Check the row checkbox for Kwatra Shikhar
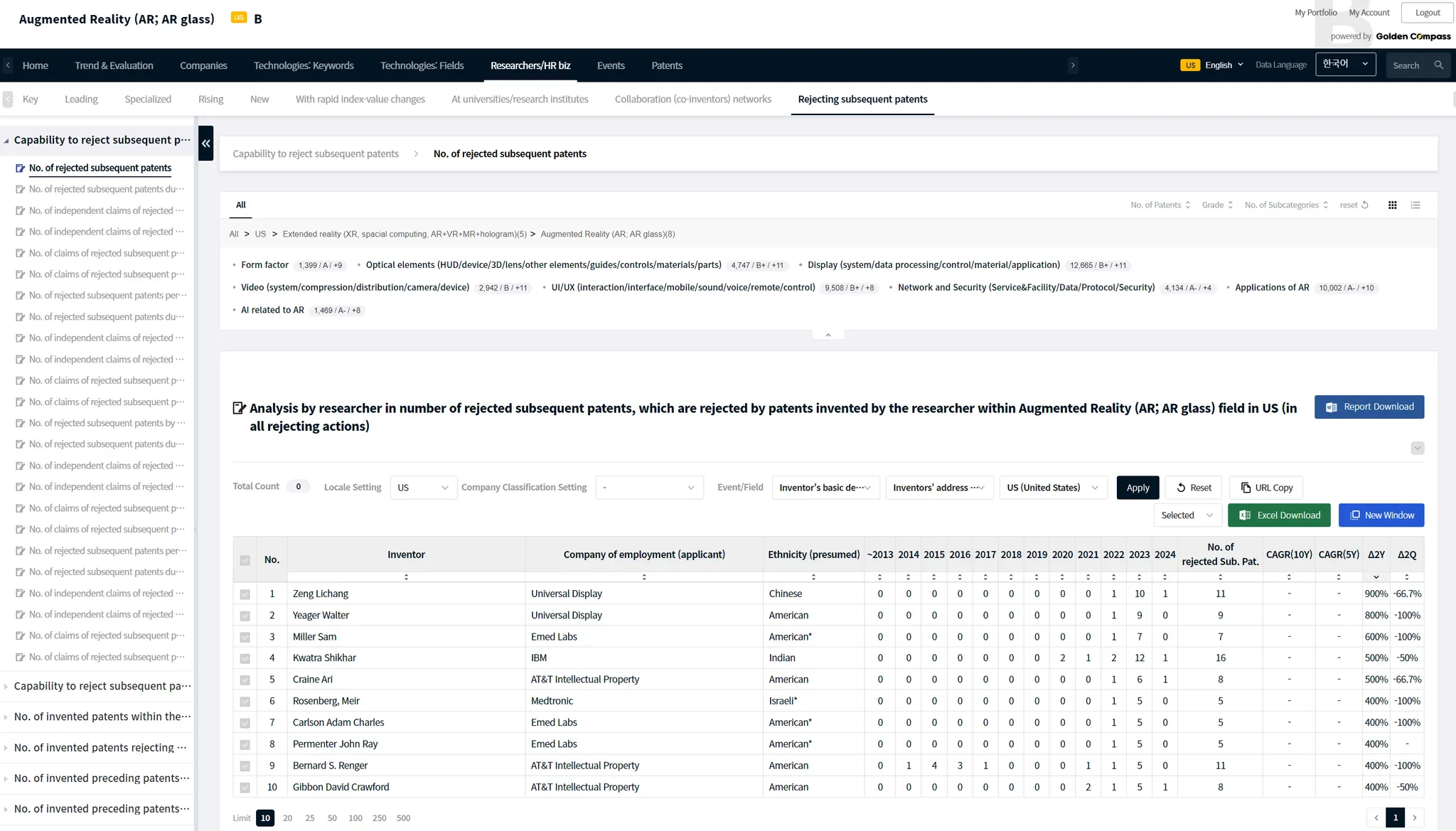Image resolution: width=1456 pixels, height=831 pixels. [x=245, y=658]
